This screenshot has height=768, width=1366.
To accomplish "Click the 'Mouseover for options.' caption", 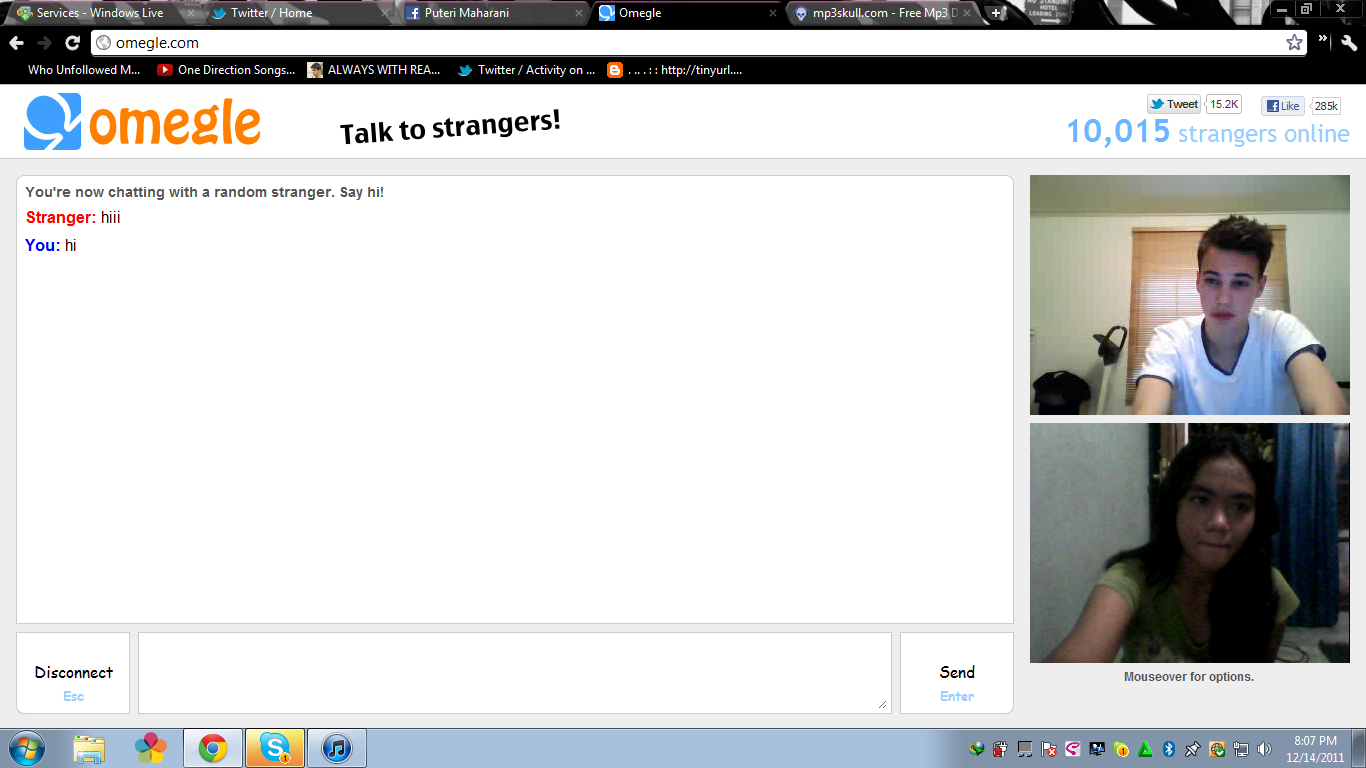I will [1189, 677].
